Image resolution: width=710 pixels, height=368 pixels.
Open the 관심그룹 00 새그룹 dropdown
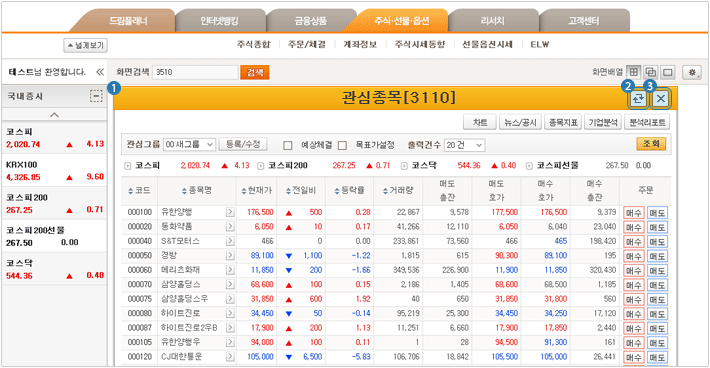[189, 144]
